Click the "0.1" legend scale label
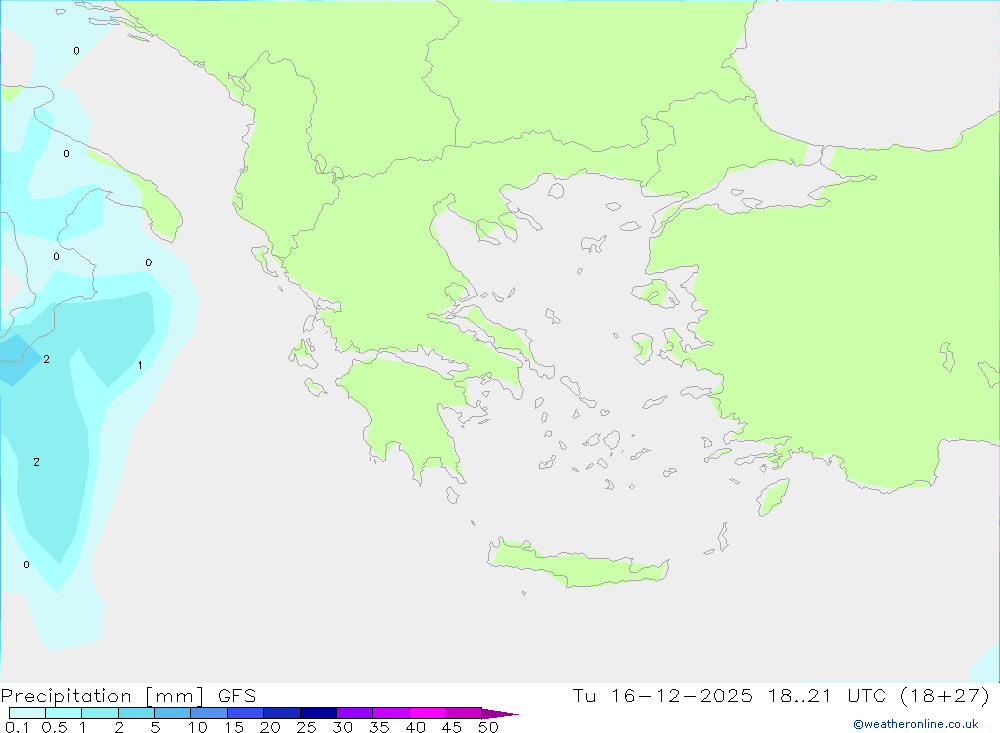 (17, 727)
